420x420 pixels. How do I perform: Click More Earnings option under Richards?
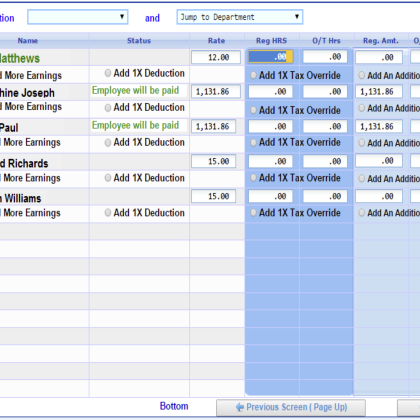pyautogui.click(x=30, y=178)
